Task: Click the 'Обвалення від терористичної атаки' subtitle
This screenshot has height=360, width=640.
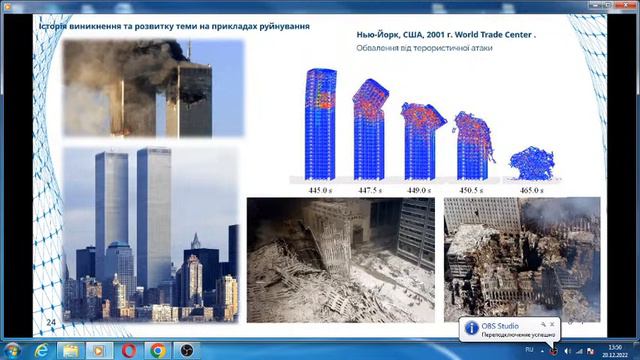Action: (424, 48)
